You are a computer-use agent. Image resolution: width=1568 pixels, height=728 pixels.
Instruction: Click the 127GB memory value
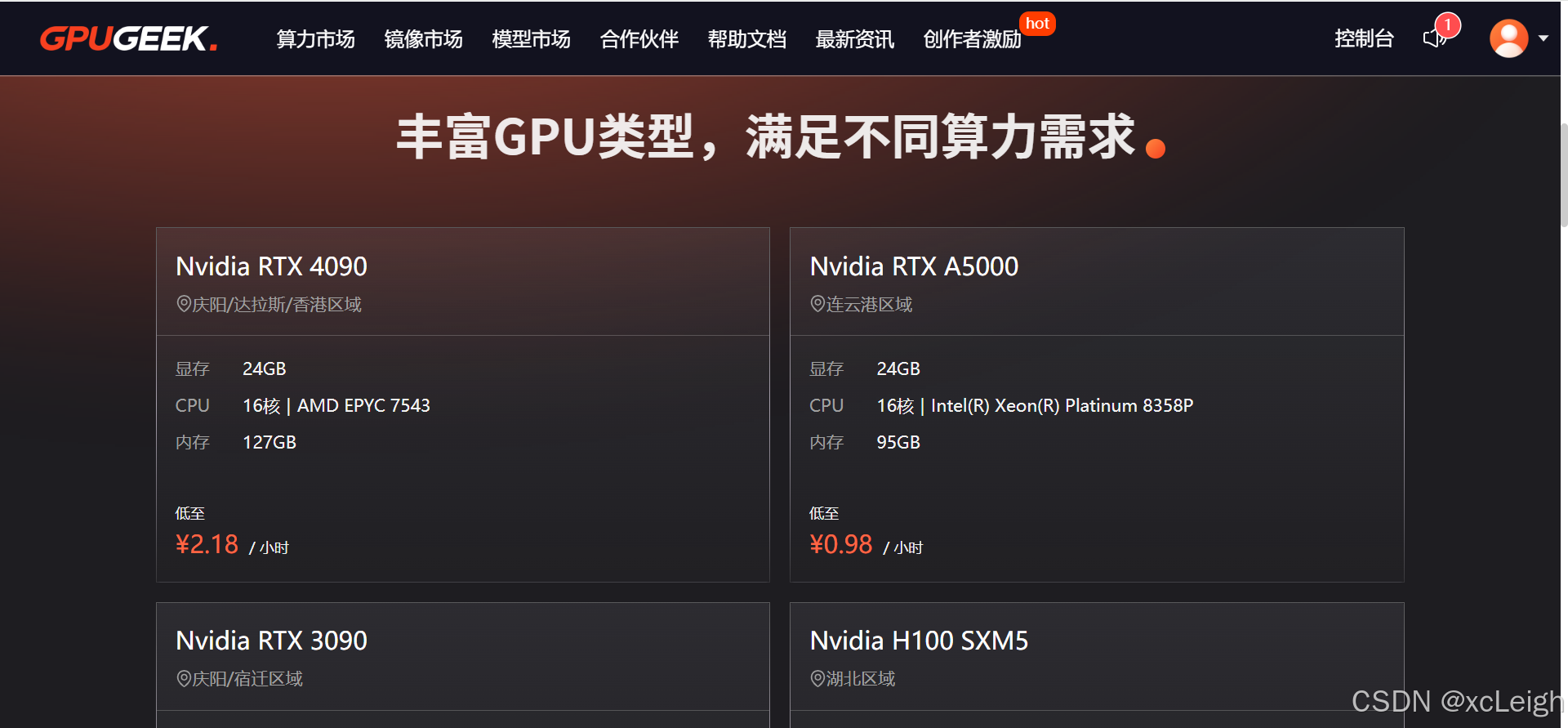269,443
